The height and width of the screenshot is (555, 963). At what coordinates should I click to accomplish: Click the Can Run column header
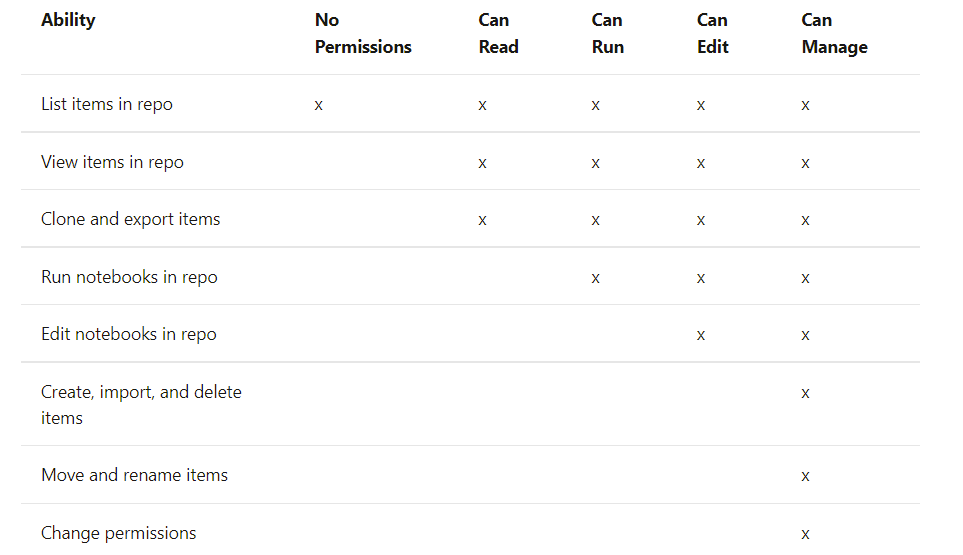(x=607, y=33)
